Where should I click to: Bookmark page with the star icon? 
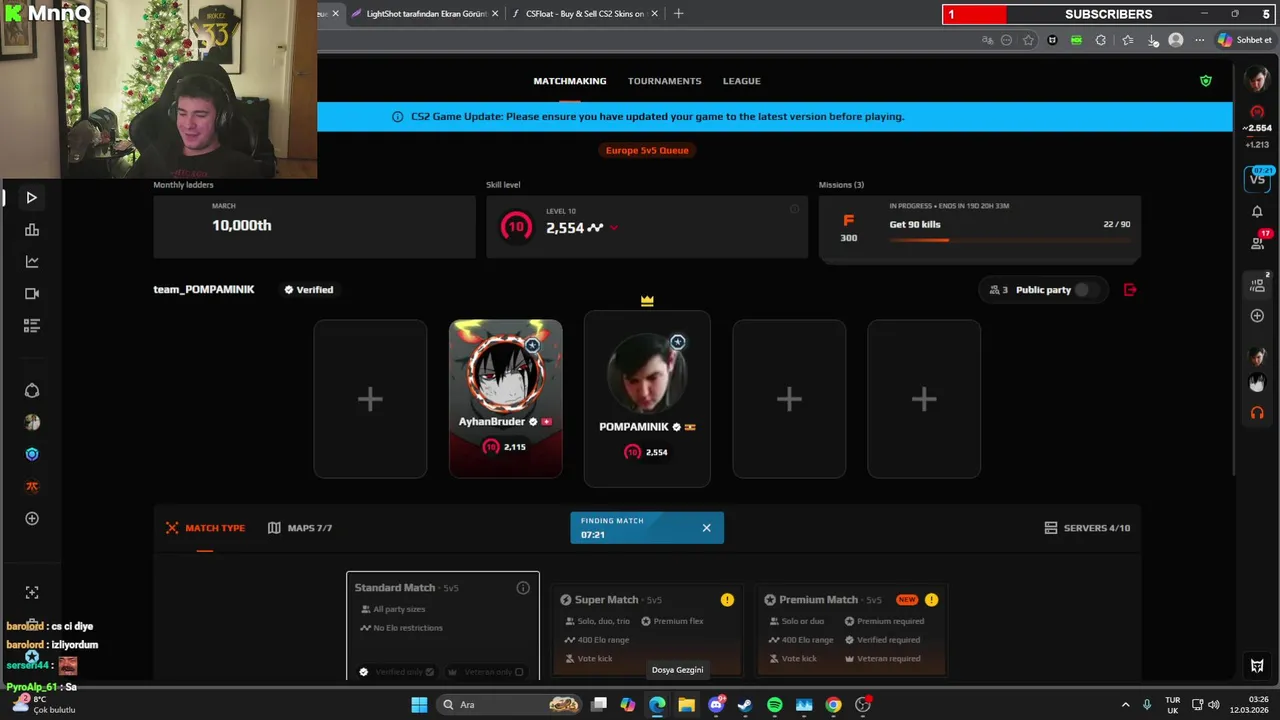click(1028, 40)
